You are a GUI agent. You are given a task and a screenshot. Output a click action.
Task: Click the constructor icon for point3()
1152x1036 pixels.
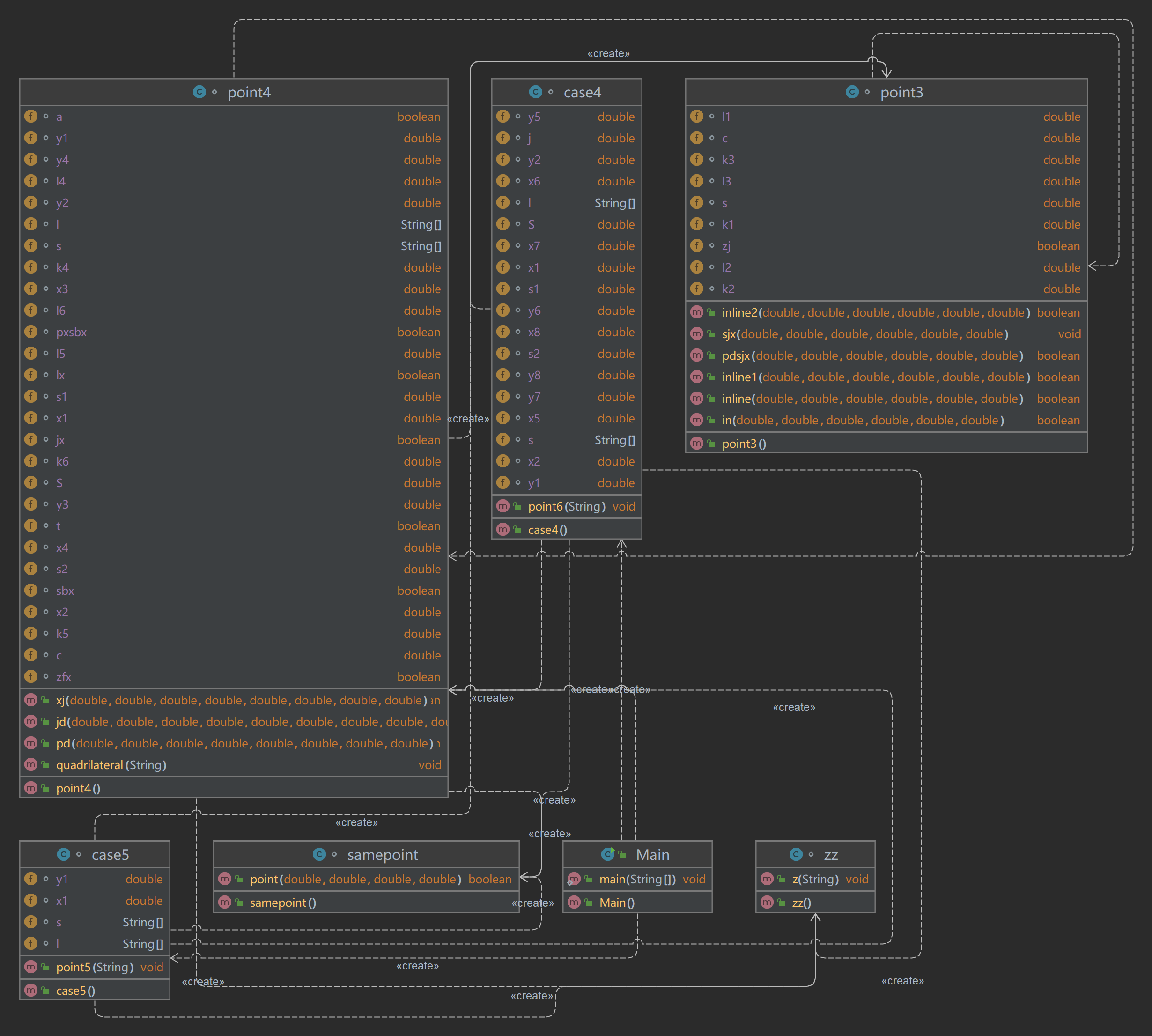697,443
